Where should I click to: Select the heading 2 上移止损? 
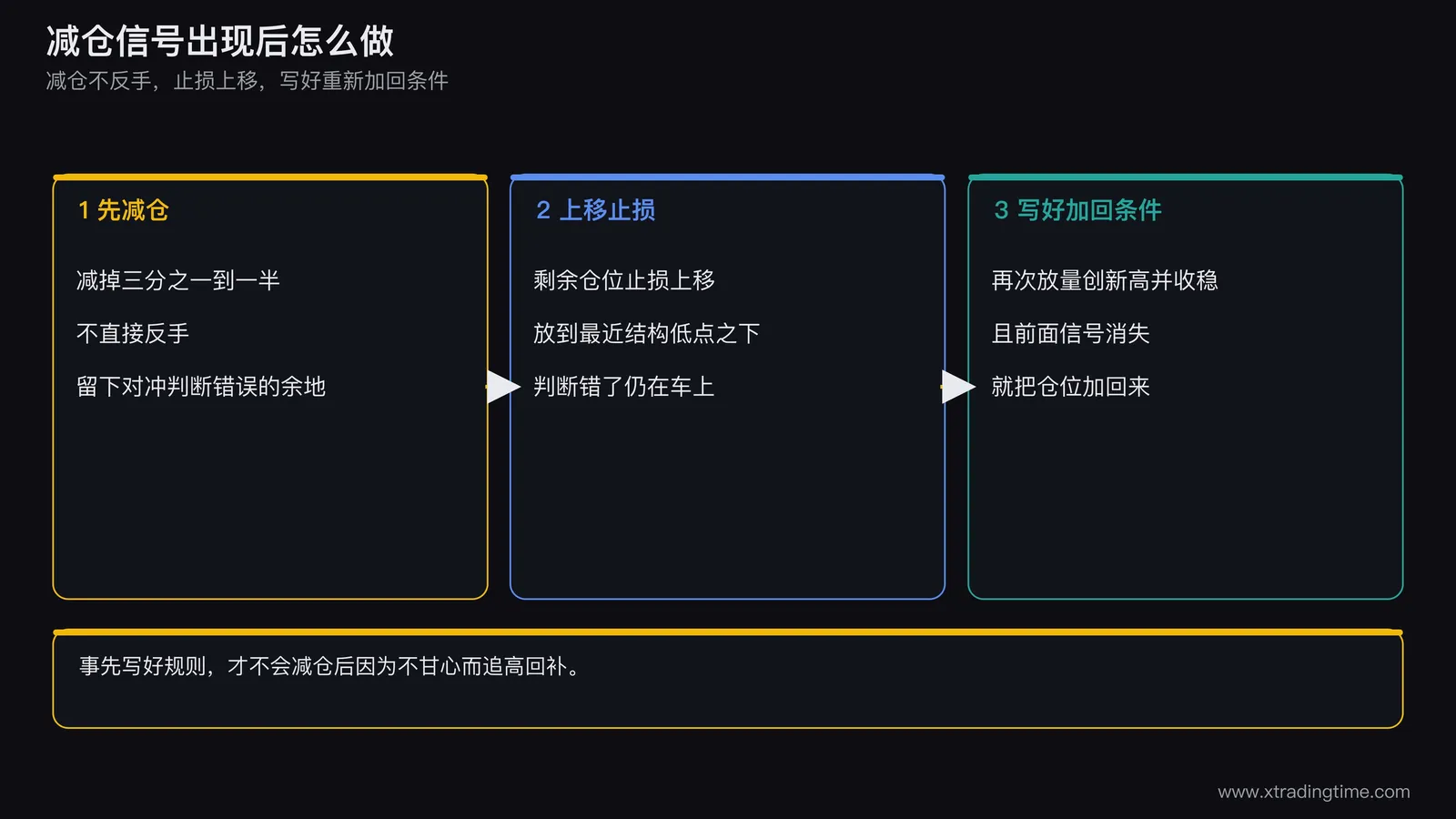click(x=596, y=210)
